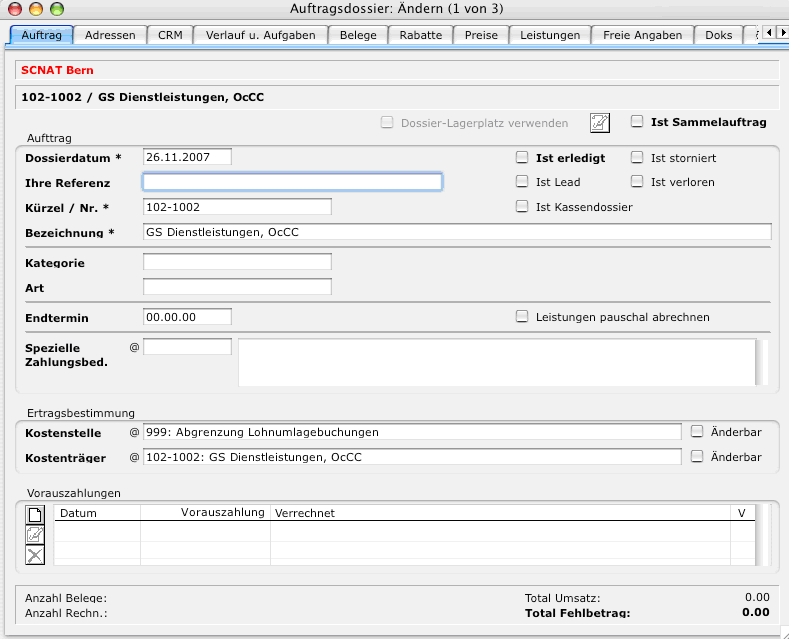The width and height of the screenshot is (789, 639).
Task: Open the Verlauf u. Aufgaben tab
Action: pyautogui.click(x=260, y=35)
